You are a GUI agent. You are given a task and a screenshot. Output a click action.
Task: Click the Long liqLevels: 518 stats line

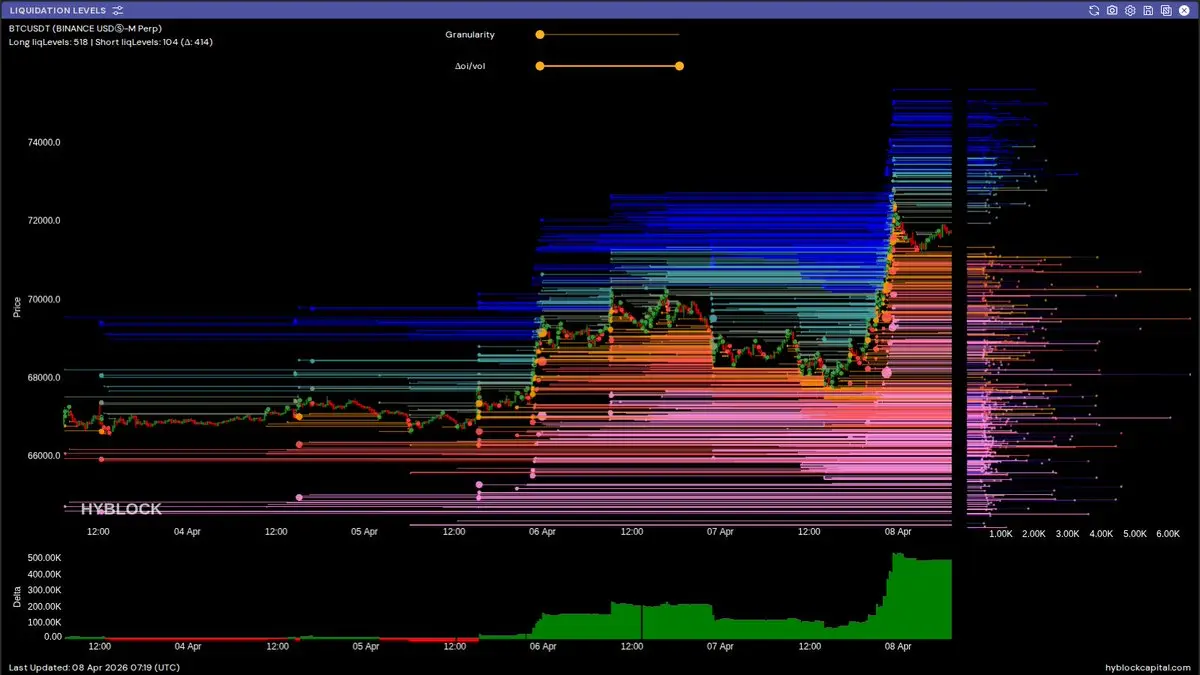[x=110, y=42]
